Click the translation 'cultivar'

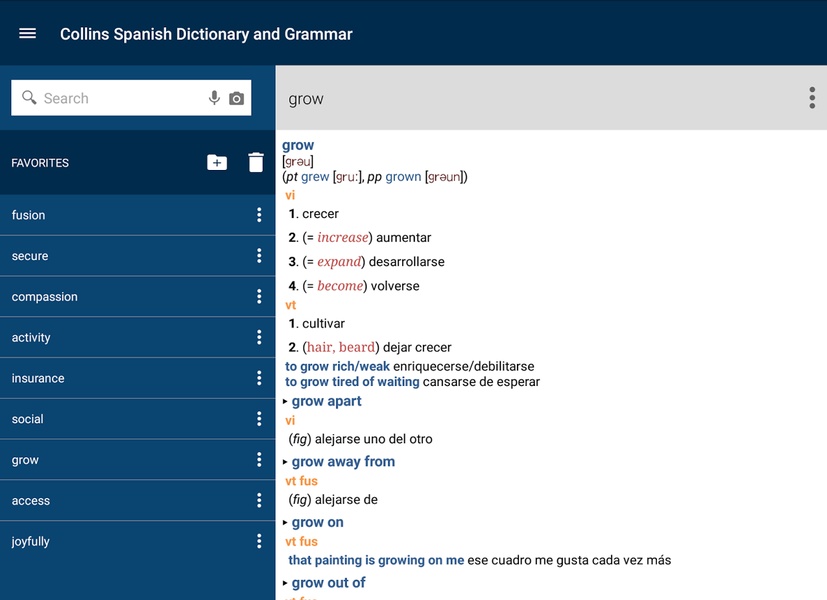tap(323, 324)
